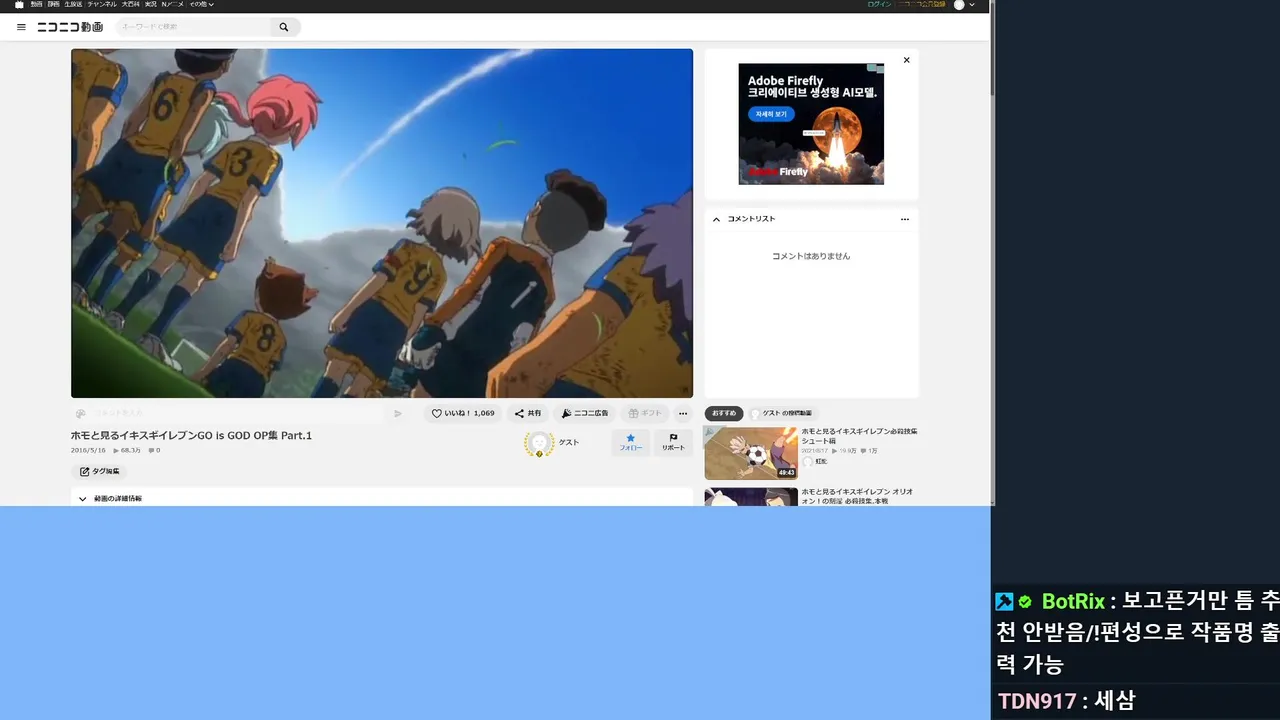This screenshot has width=1280, height=720.
Task: Focus the keyword search field
Action: pyautogui.click(x=193, y=27)
